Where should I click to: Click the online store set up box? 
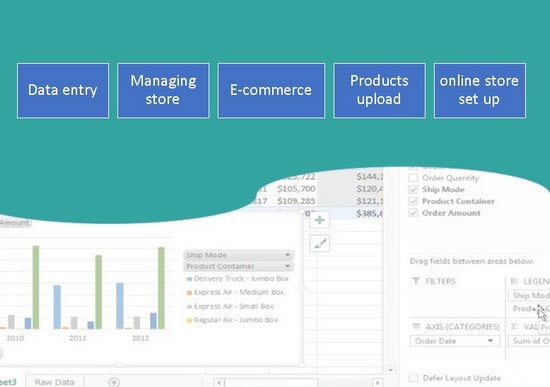[479, 91]
